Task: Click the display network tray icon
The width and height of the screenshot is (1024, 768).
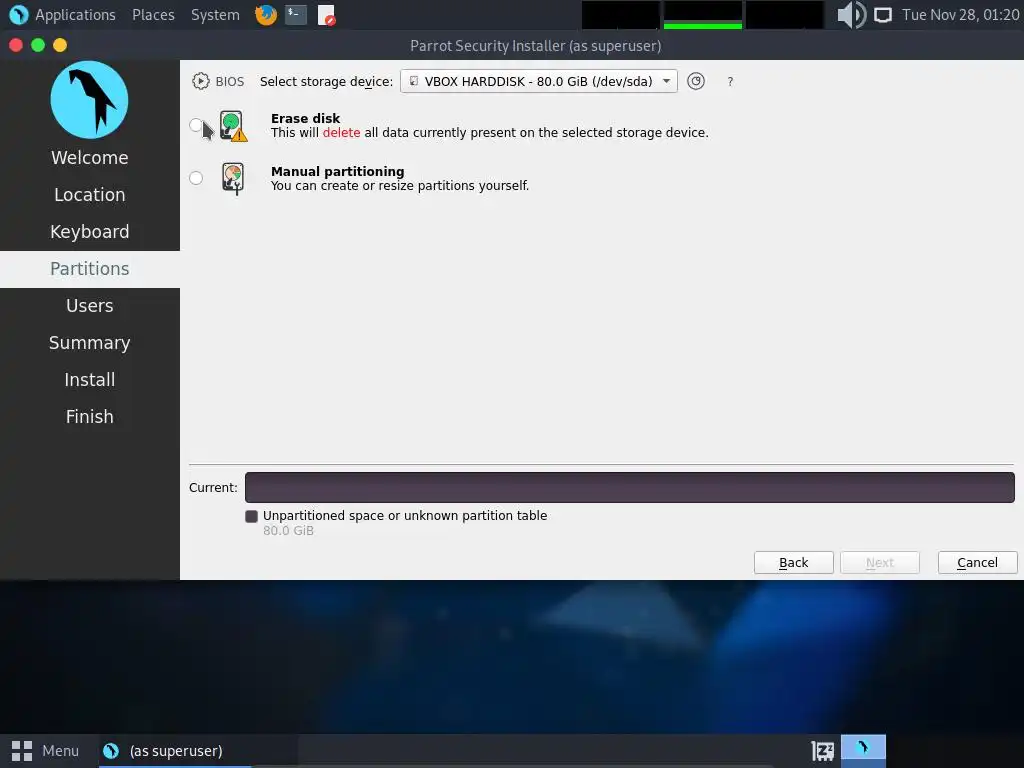Action: (883, 14)
